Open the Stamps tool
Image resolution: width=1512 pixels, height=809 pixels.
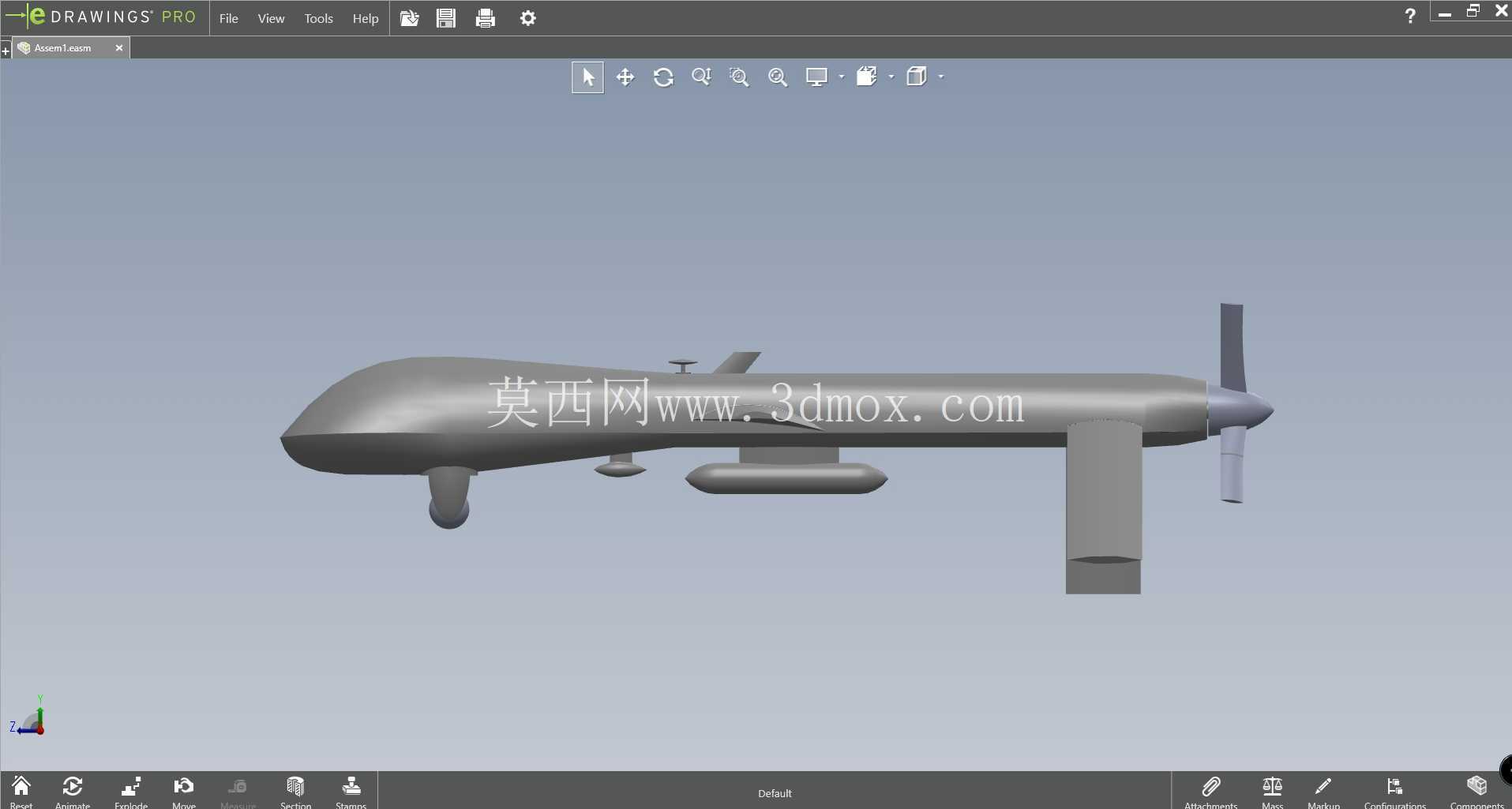[351, 792]
